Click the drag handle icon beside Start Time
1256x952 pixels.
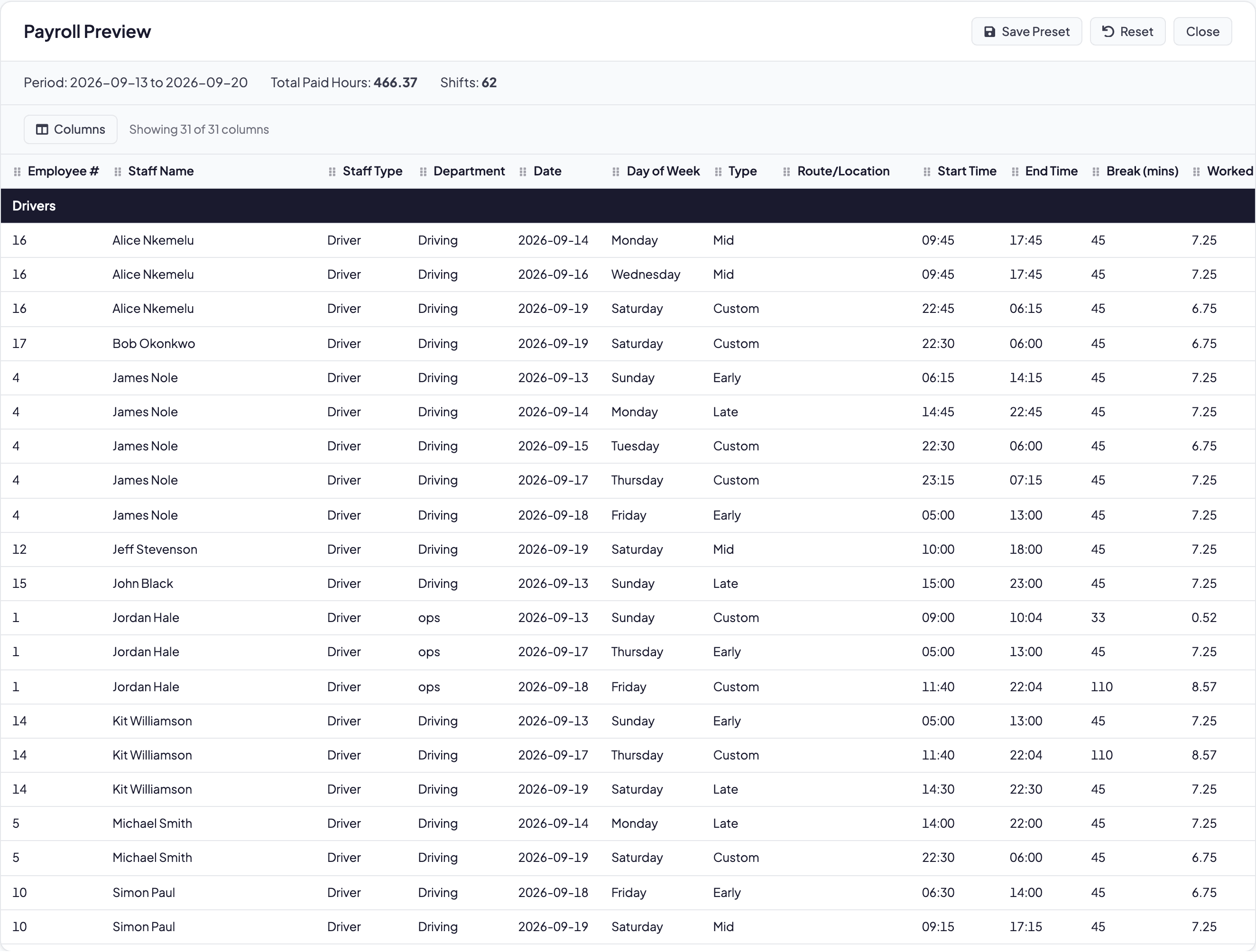pyautogui.click(x=927, y=172)
